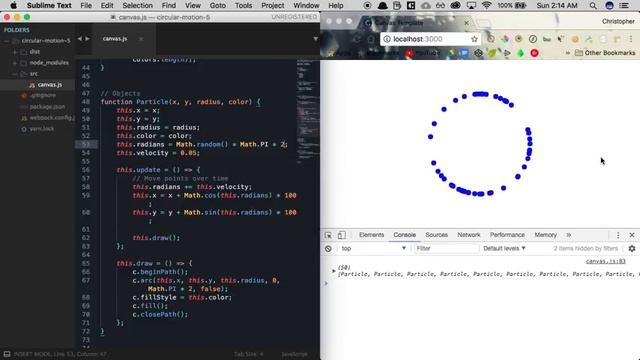Click the compass extension icon in Chrome
640x360 pixels.
tap(532, 39)
